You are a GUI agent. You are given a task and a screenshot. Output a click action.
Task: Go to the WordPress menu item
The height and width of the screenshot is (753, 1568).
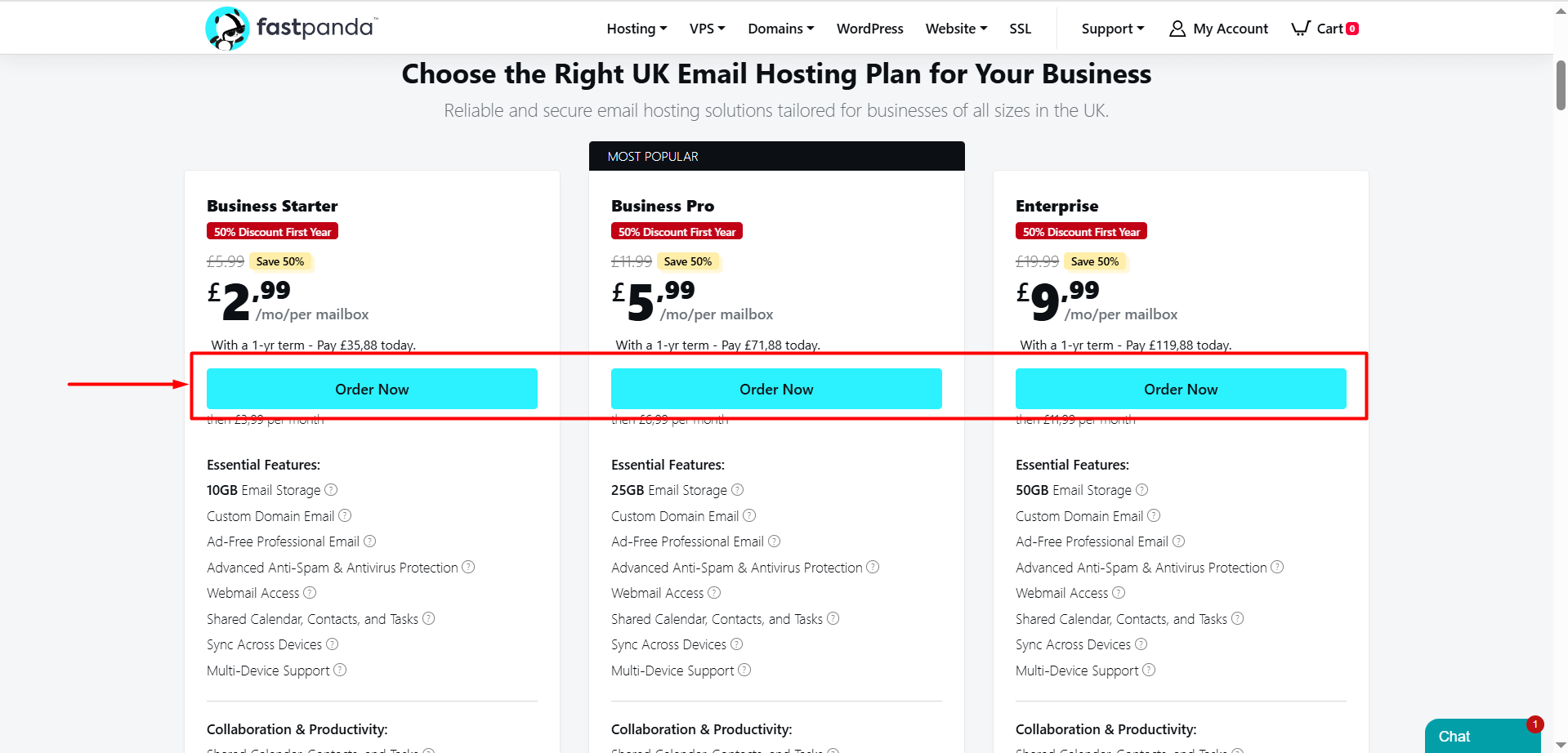pos(869,29)
